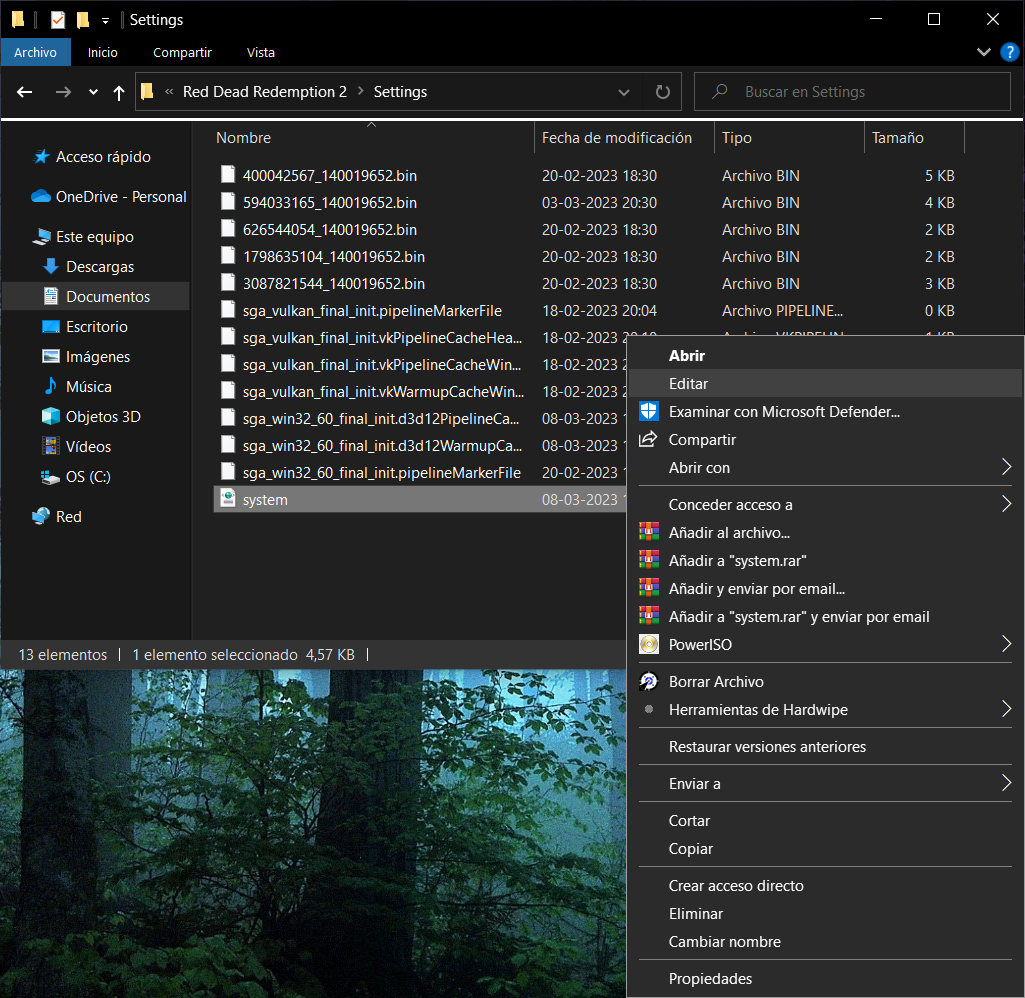Screen dimensions: 1025x998
Task: Select Propiedades in the context menu
Action: pos(710,979)
